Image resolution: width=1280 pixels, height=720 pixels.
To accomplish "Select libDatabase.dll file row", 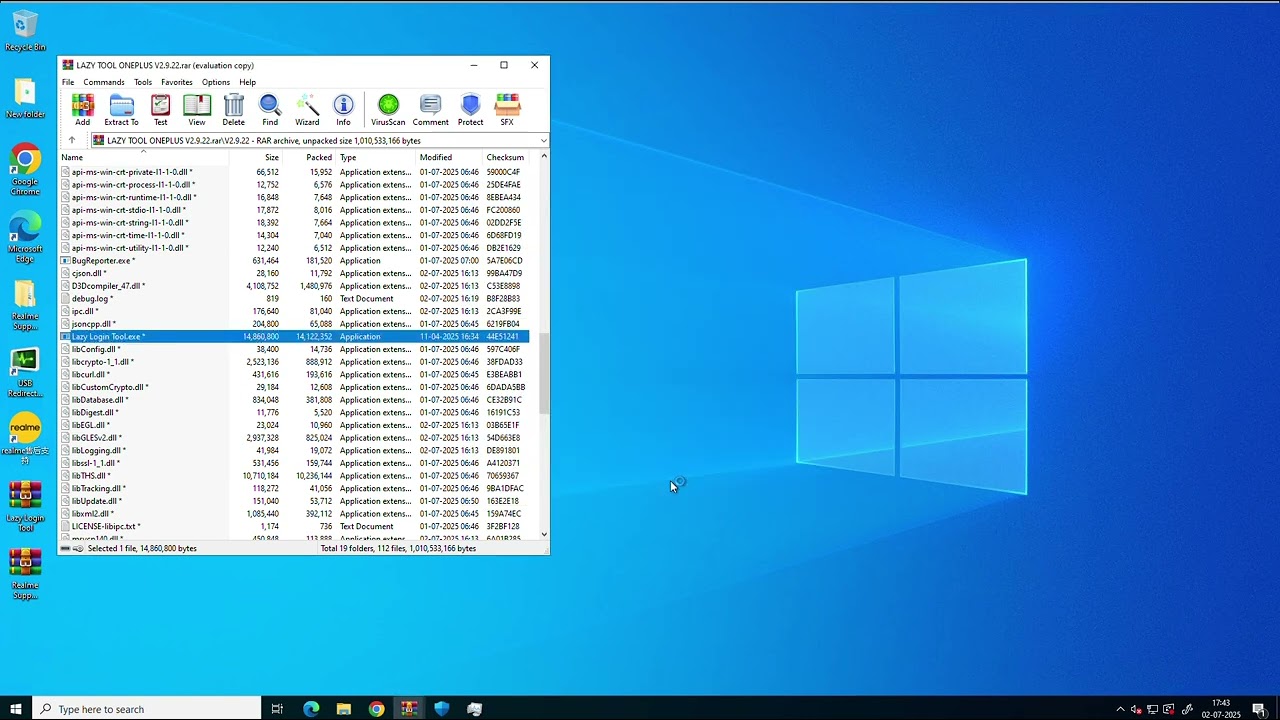I will 294,400.
